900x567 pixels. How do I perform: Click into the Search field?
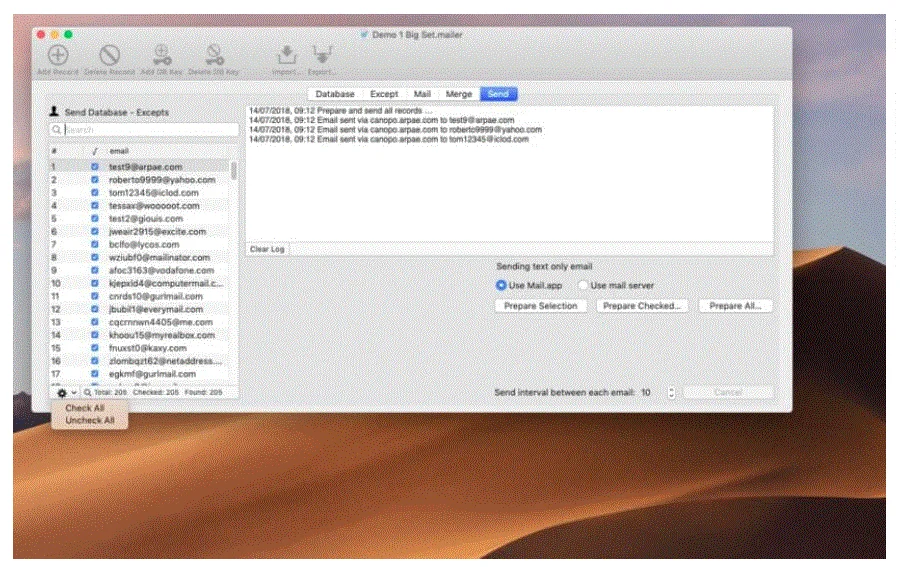pyautogui.click(x=145, y=130)
